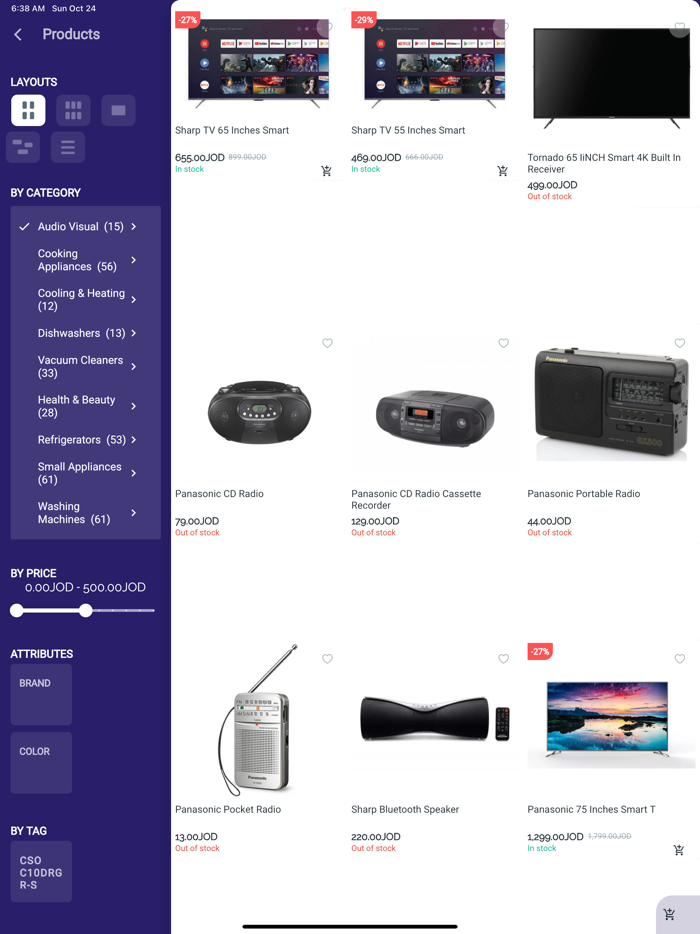Toggle wishlist heart on Panasonic Portable Radio
The image size is (700, 934).
(x=680, y=343)
